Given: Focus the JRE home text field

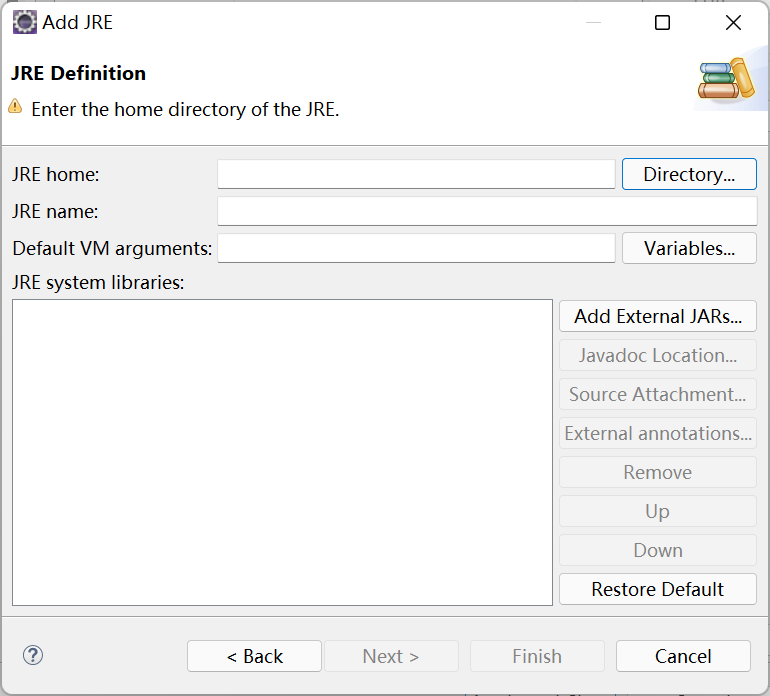Looking at the screenshot, I should 416,174.
